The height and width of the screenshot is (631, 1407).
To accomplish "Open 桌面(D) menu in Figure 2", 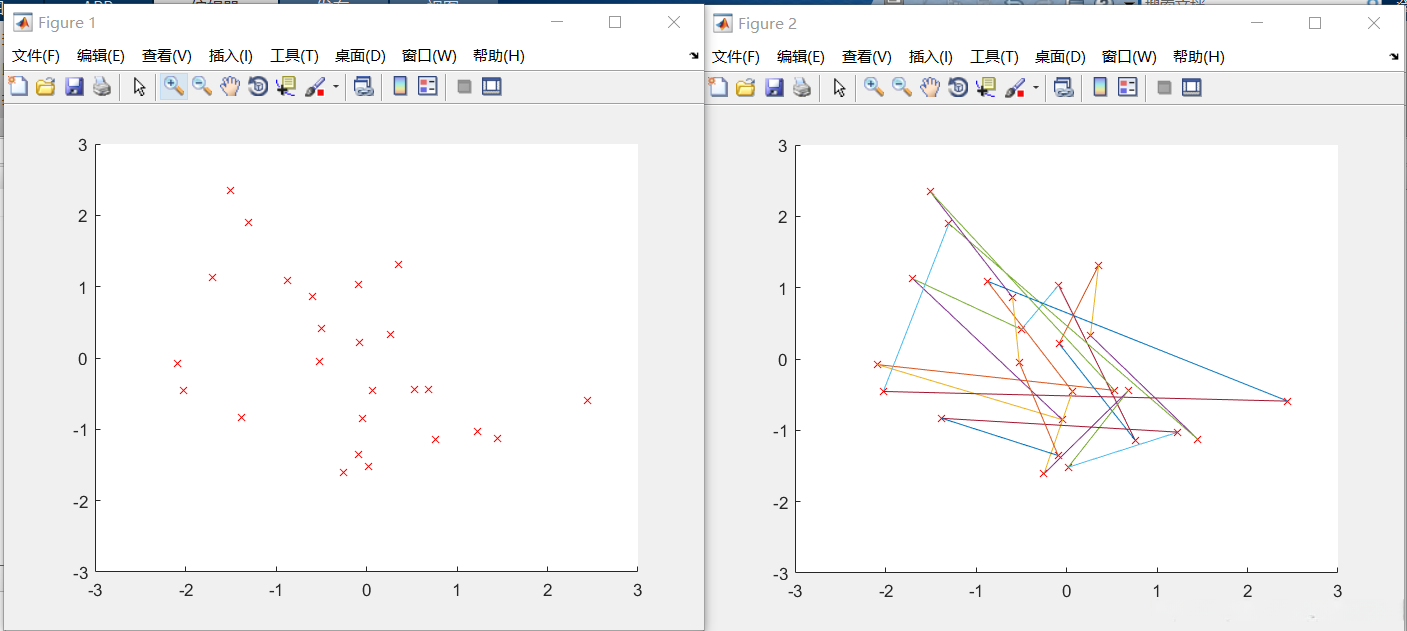I will coord(1060,57).
